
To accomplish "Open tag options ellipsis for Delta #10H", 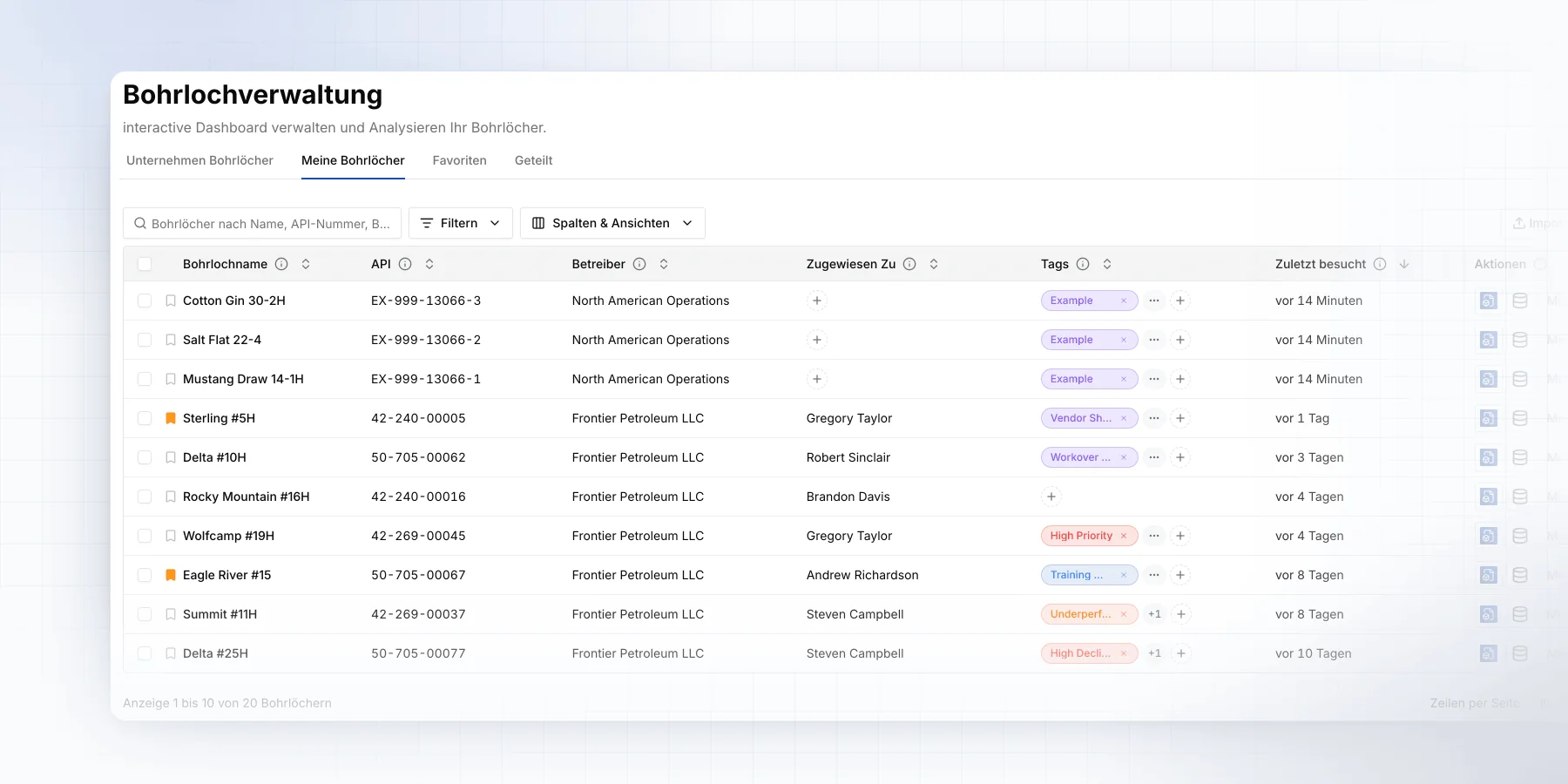I will tap(1154, 457).
